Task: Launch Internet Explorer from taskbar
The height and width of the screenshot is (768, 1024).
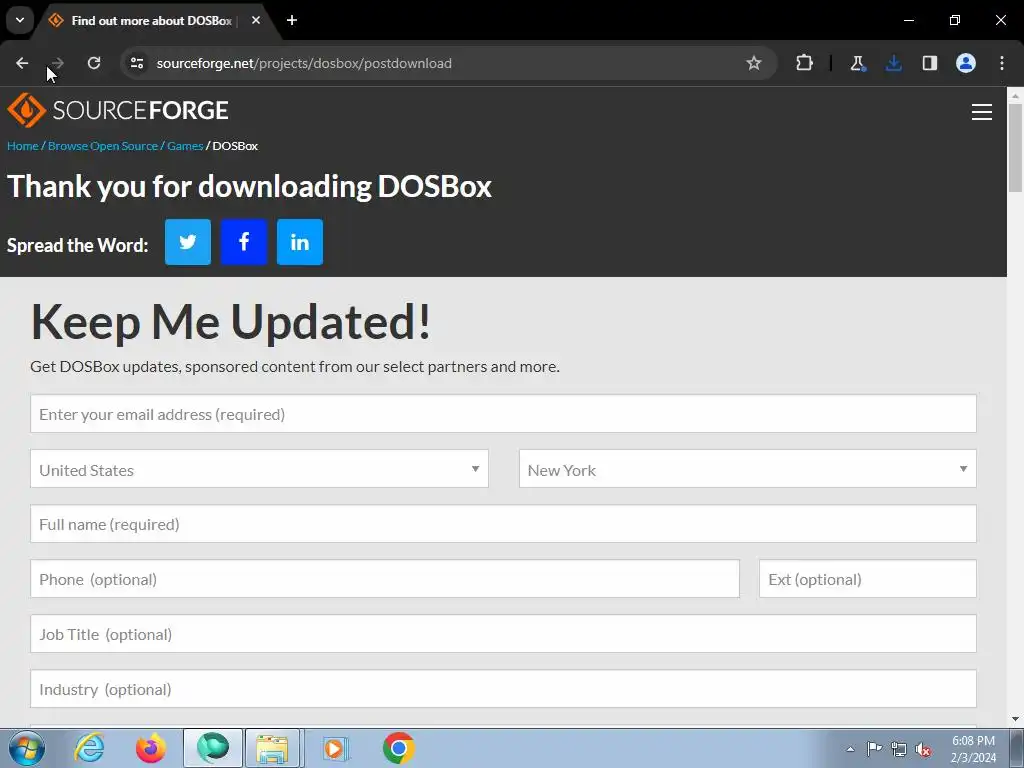Action: pyautogui.click(x=89, y=748)
